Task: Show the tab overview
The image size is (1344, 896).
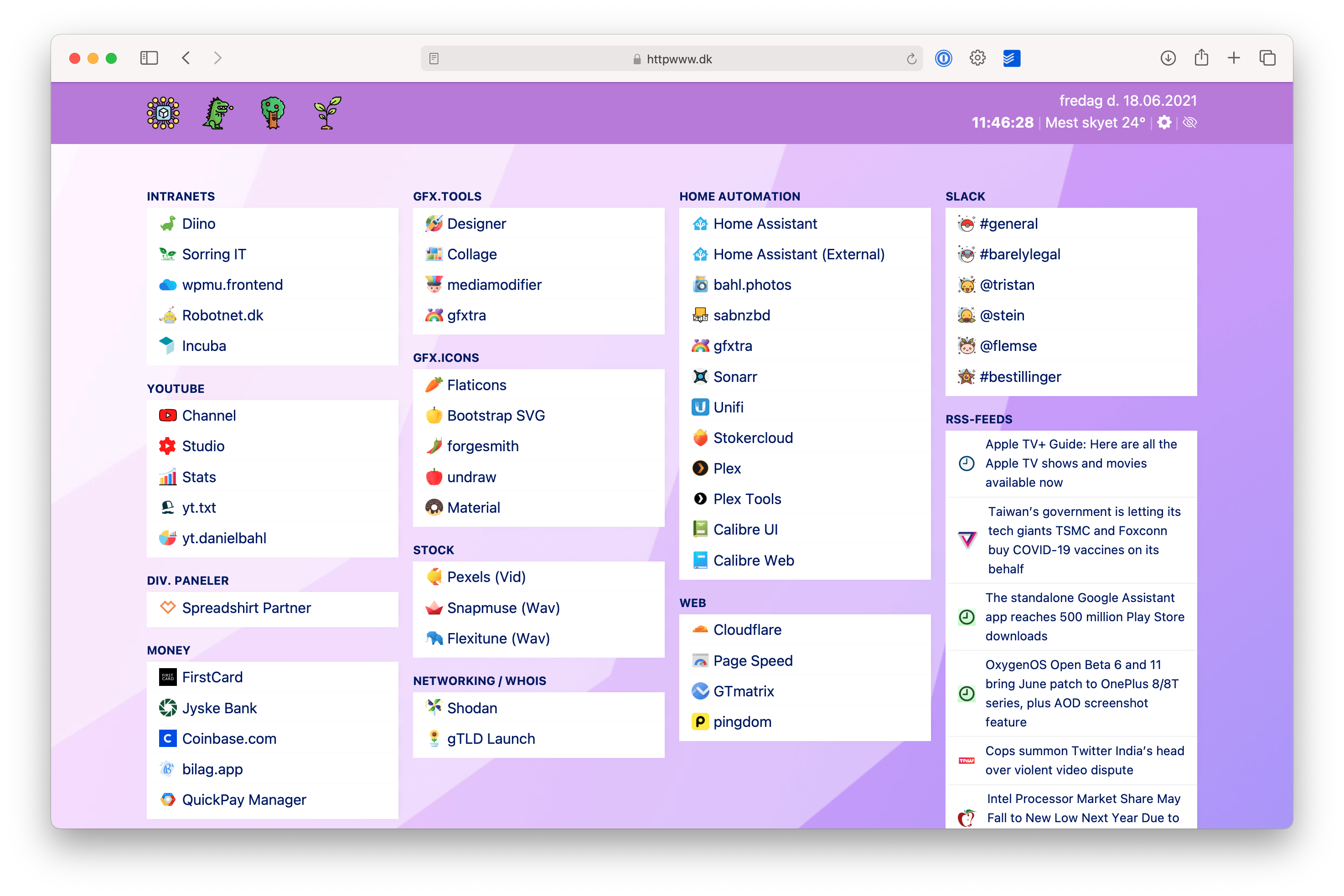Action: tap(1267, 58)
